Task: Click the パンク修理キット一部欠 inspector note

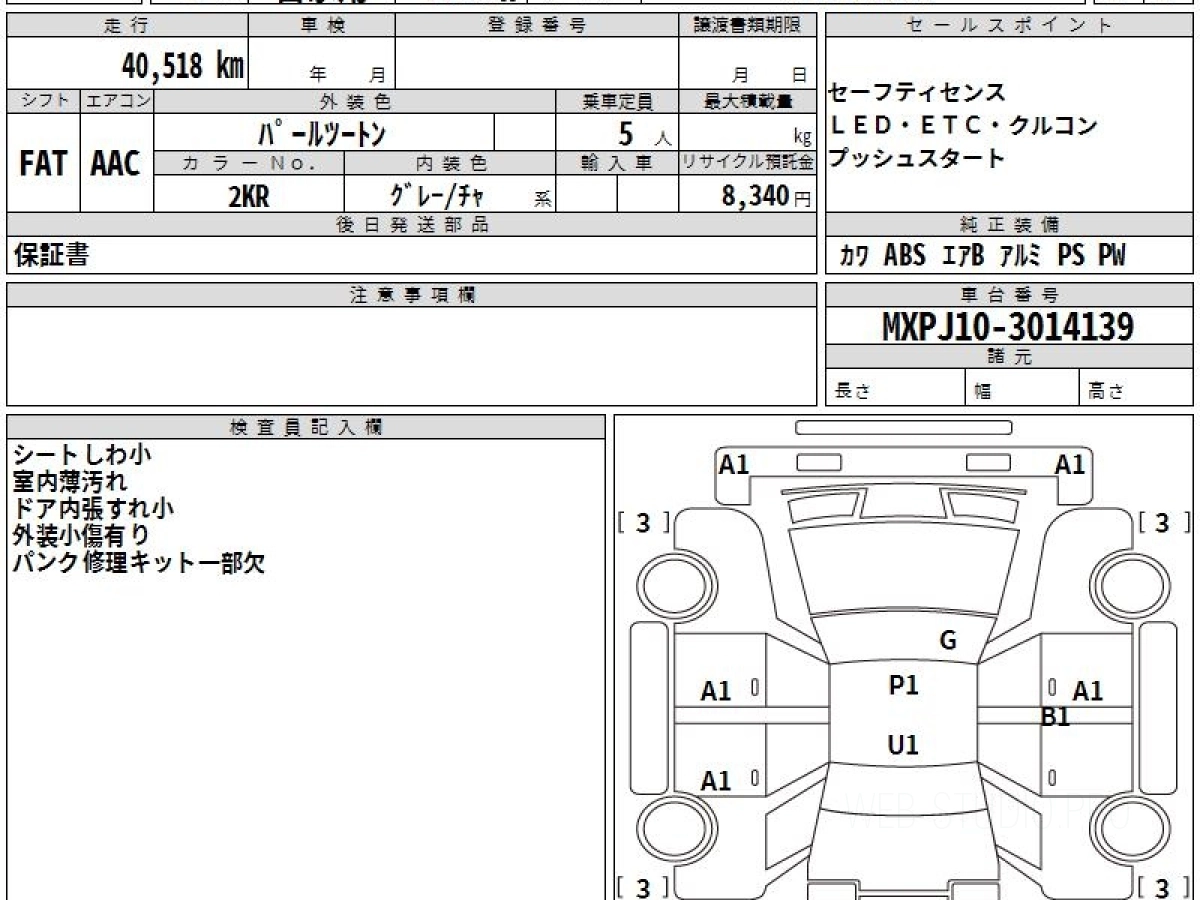Action: click(139, 562)
